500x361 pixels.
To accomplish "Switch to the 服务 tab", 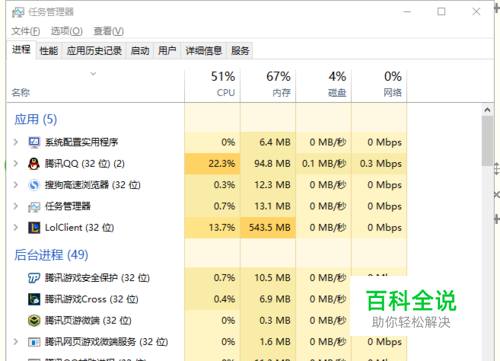I will click(240, 51).
